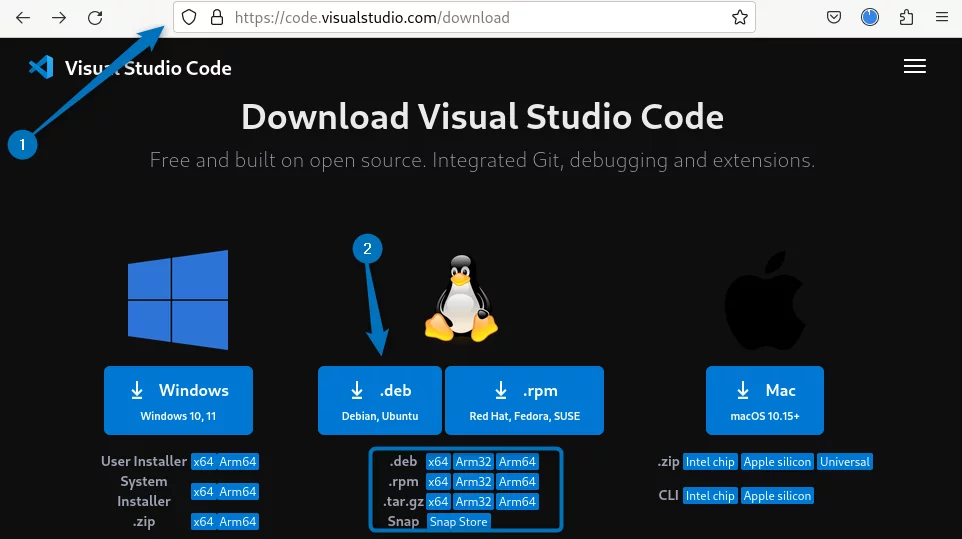Open the site hamburger navigation menu

pos(915,66)
